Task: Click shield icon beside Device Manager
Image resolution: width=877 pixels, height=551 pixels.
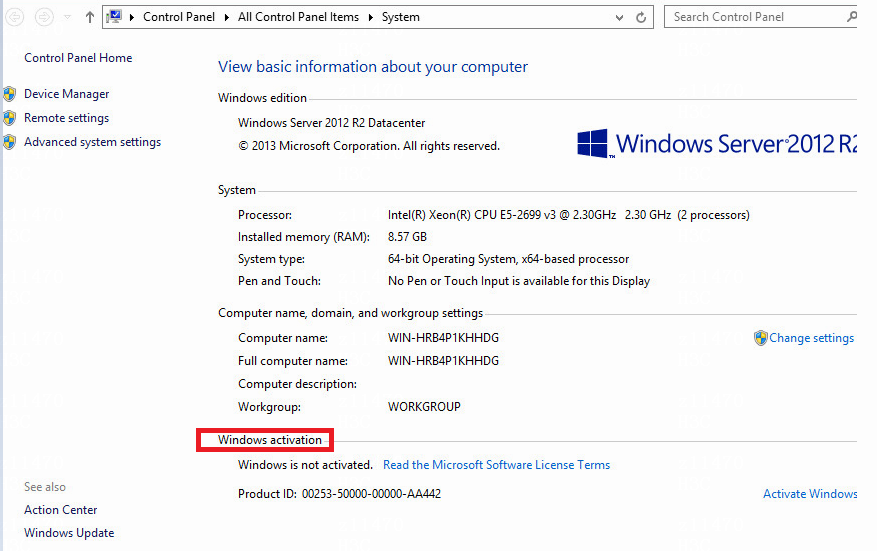Action: click(x=10, y=94)
